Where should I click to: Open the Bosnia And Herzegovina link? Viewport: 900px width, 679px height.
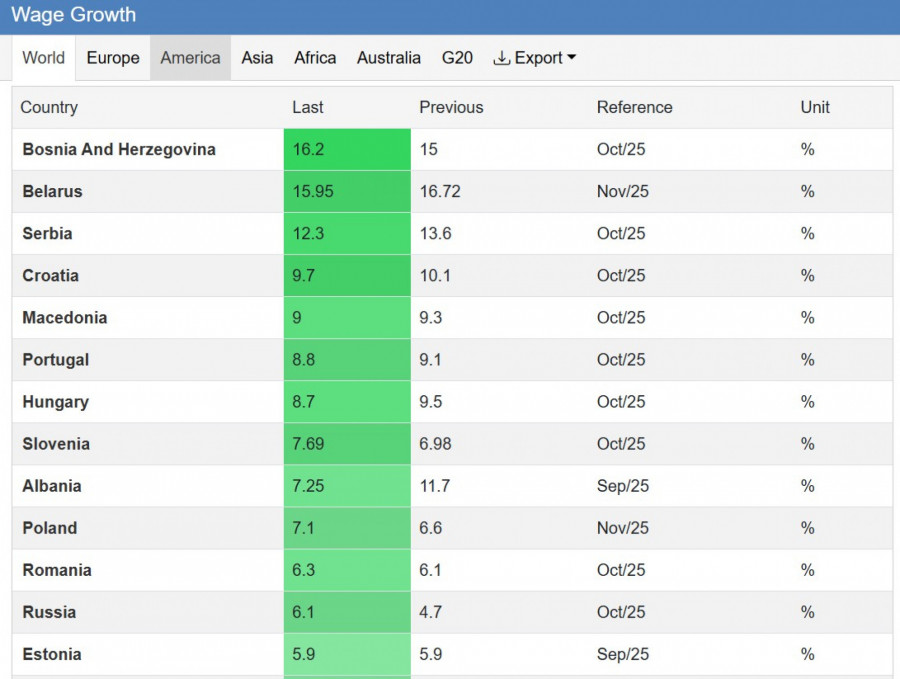119,150
